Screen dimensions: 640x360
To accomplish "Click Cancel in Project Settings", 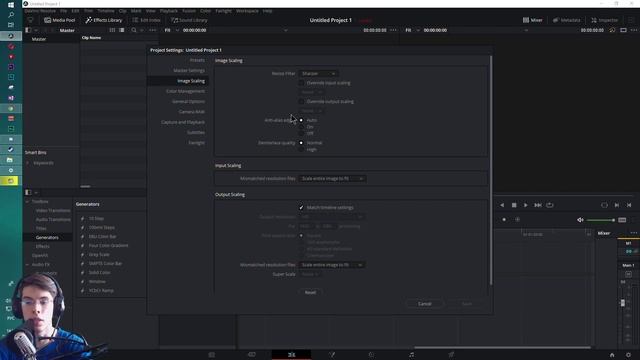I will (x=424, y=304).
